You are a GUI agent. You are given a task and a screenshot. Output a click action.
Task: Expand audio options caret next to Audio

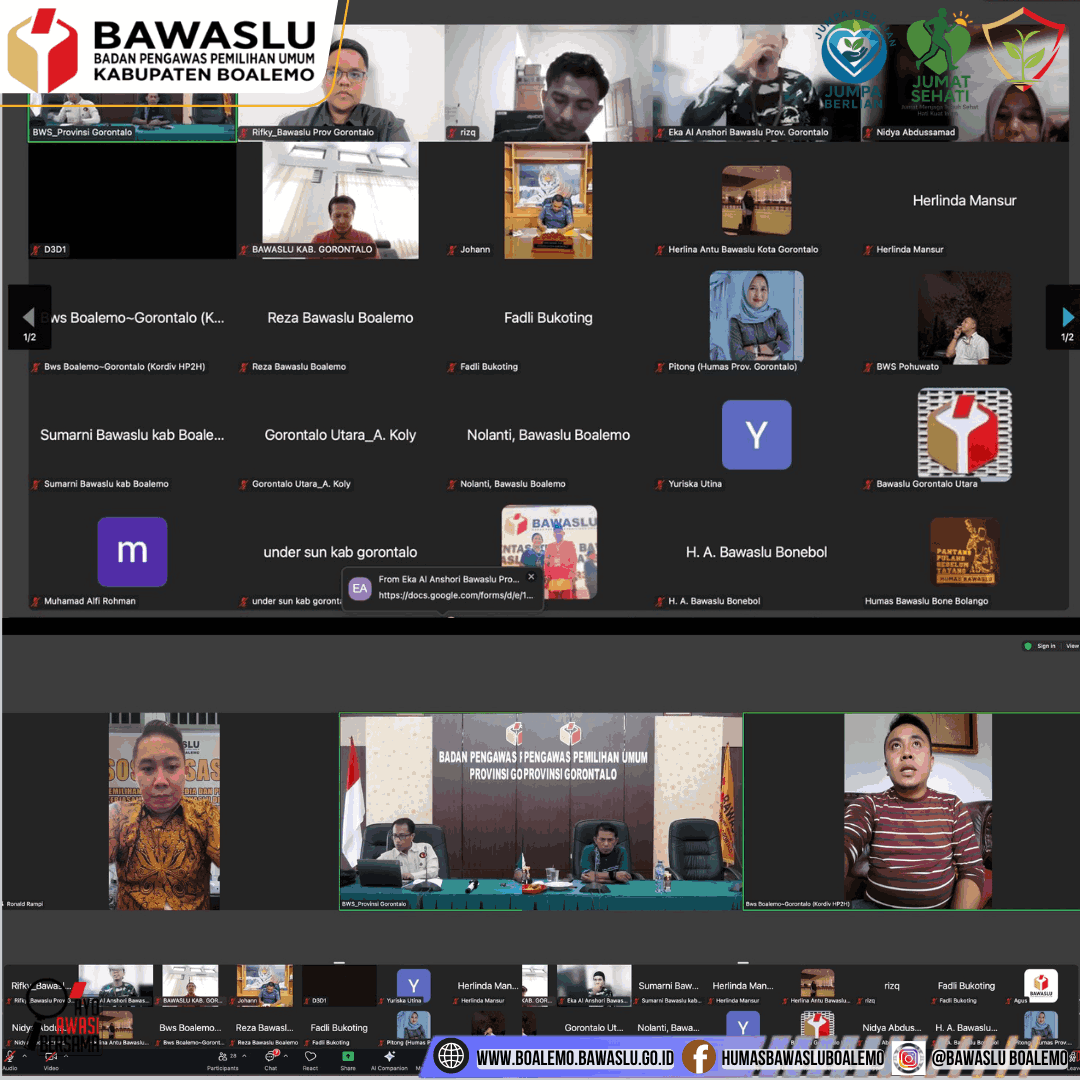pos(24,1055)
